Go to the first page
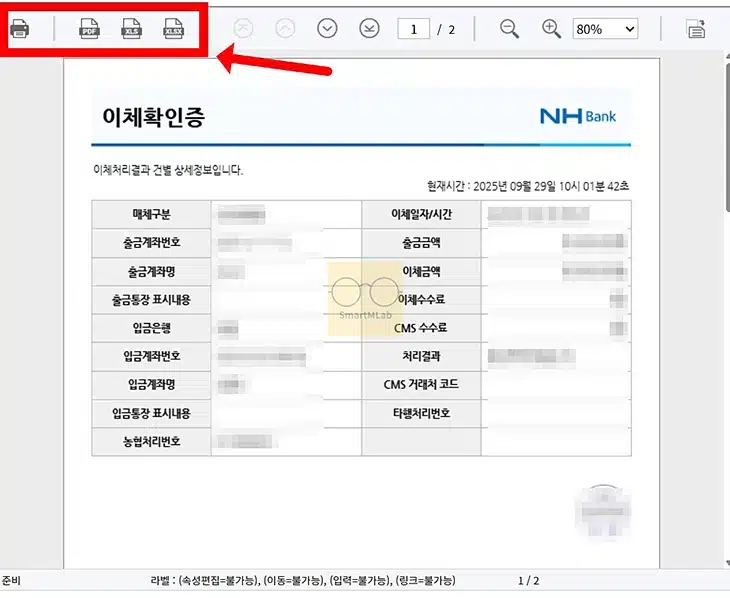730x598 pixels. 244,29
